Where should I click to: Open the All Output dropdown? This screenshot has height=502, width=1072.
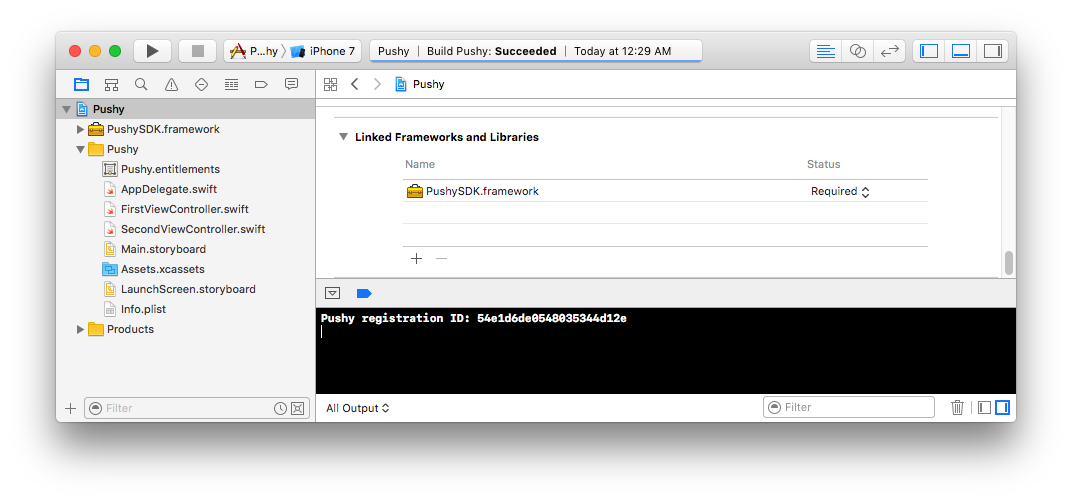pos(358,408)
